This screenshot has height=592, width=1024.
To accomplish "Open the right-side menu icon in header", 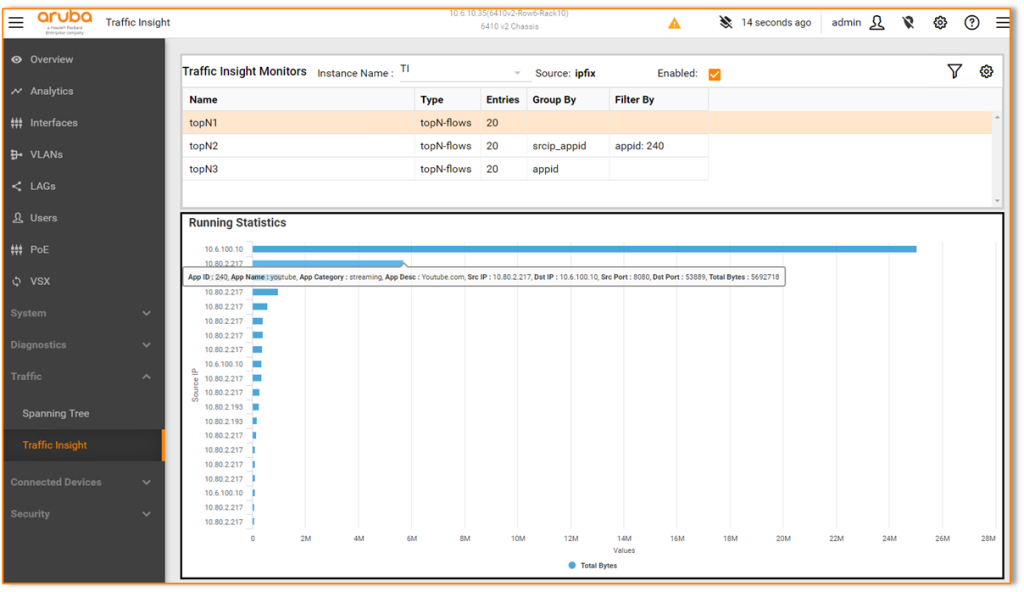I will click(1002, 23).
